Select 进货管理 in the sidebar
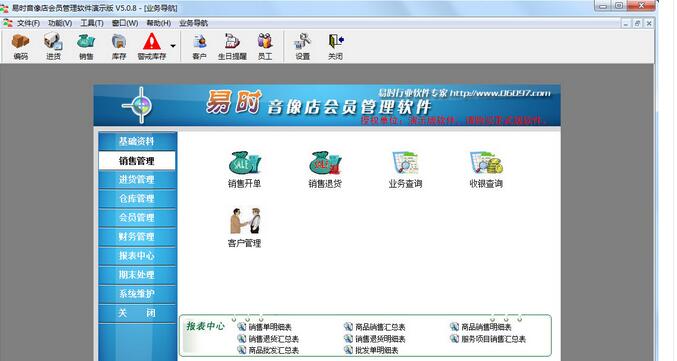677x361 pixels. coord(137,180)
